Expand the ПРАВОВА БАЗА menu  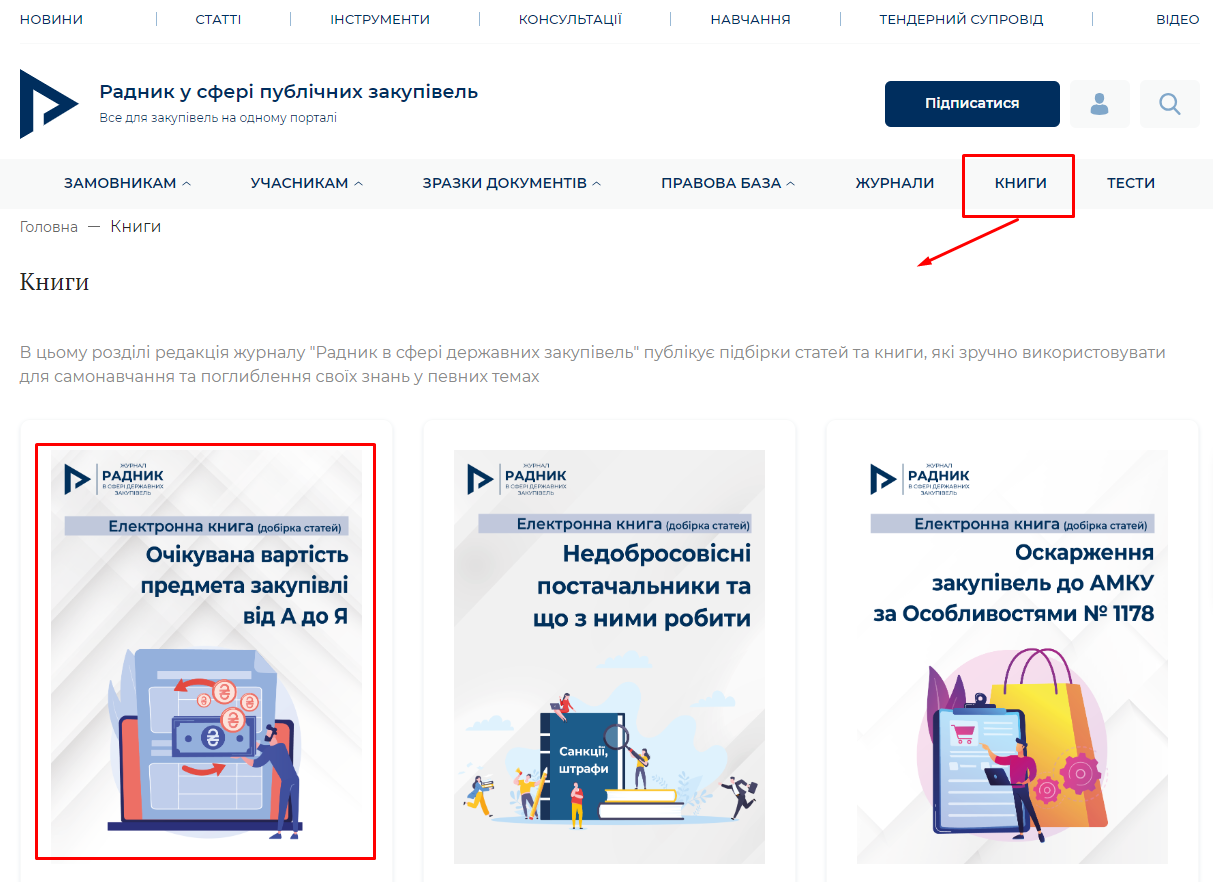point(727,183)
